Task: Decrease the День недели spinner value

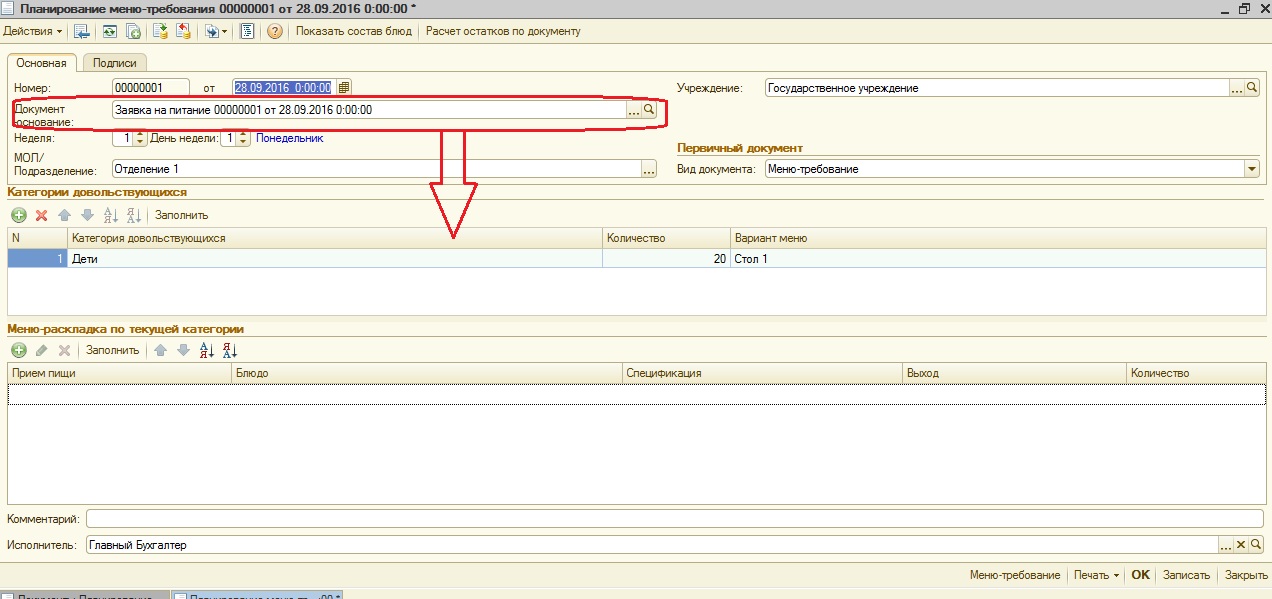Action: point(243,142)
